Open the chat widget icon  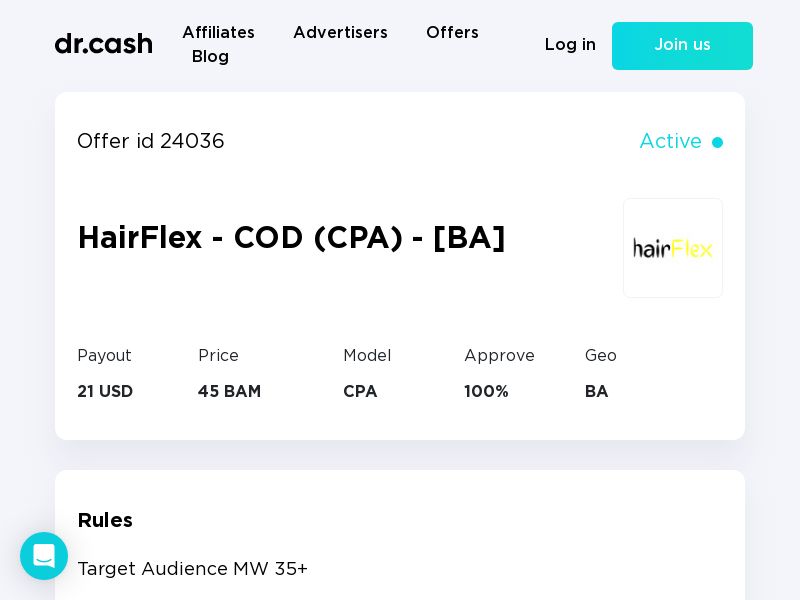(44, 556)
